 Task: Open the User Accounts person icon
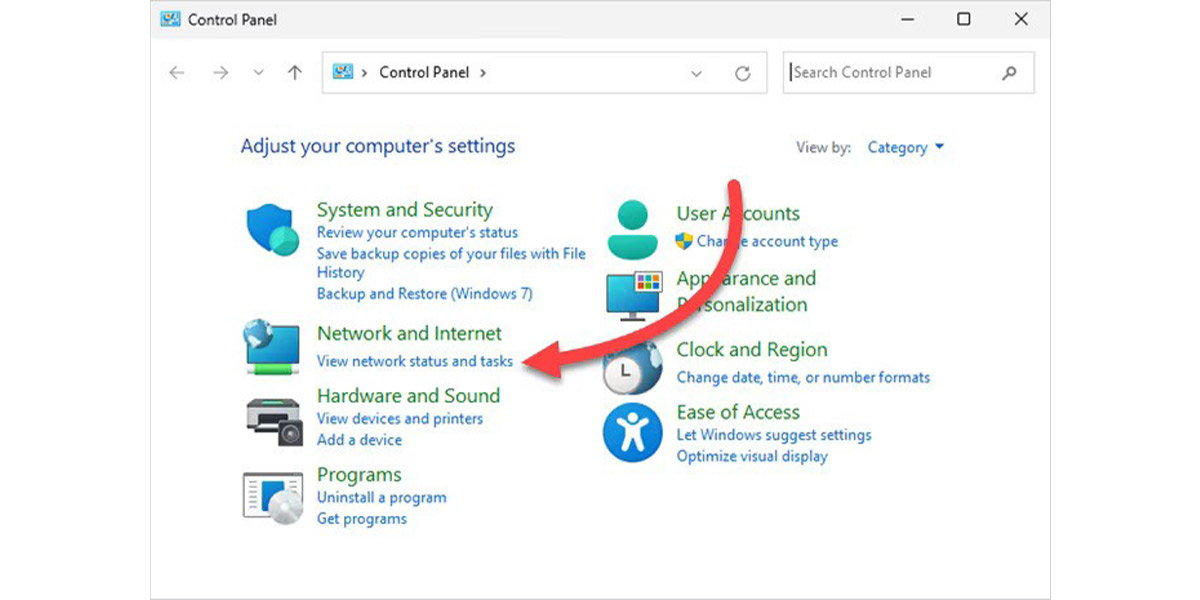point(635,230)
